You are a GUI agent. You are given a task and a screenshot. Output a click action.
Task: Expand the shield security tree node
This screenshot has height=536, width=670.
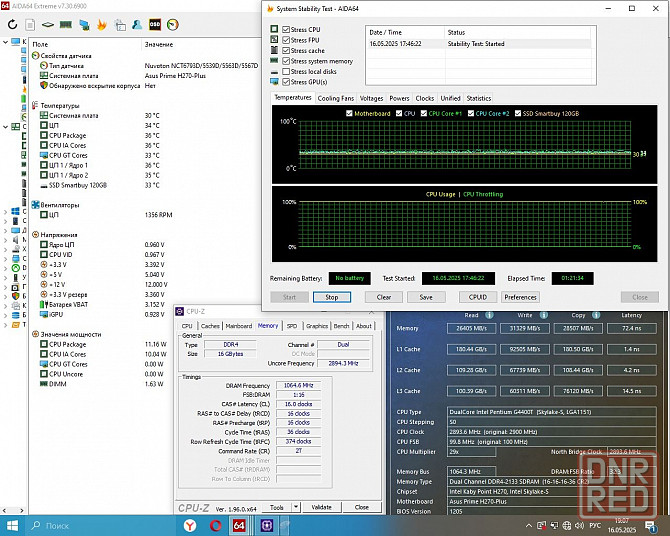pos(5,296)
